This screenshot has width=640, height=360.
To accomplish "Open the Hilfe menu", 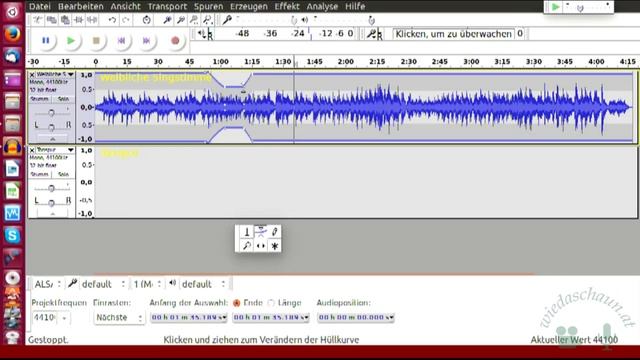I will click(355, 6).
